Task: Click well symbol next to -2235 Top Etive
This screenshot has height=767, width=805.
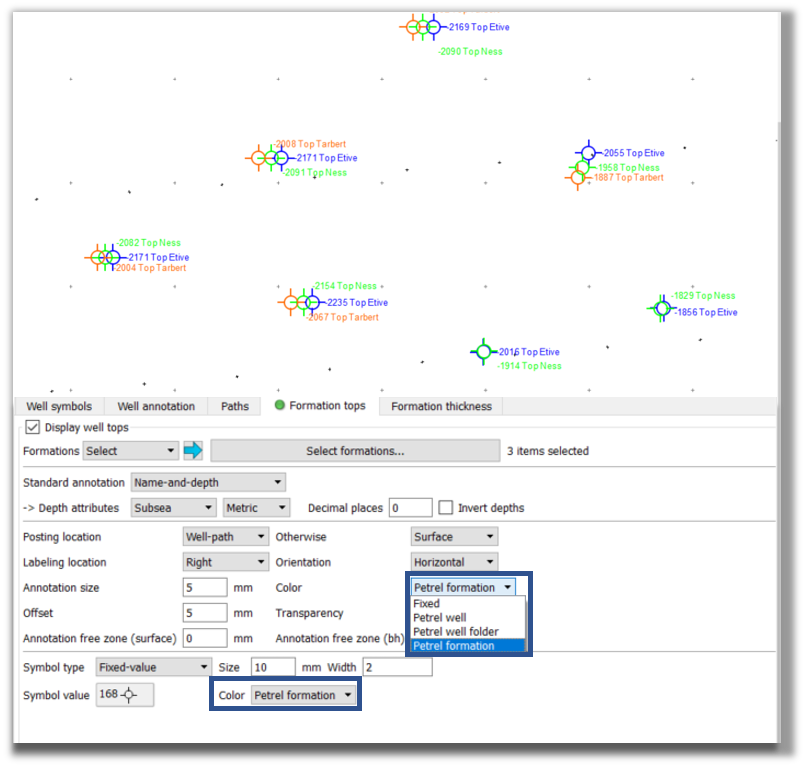Action: [312, 302]
